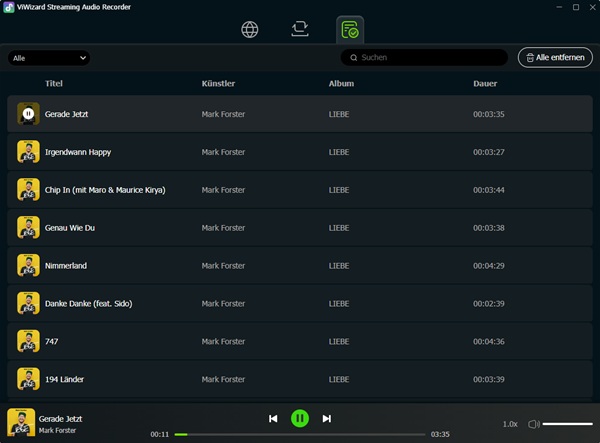
Task: Pause Gerade Jetzt via its thumbnail icon
Action: tap(28, 114)
